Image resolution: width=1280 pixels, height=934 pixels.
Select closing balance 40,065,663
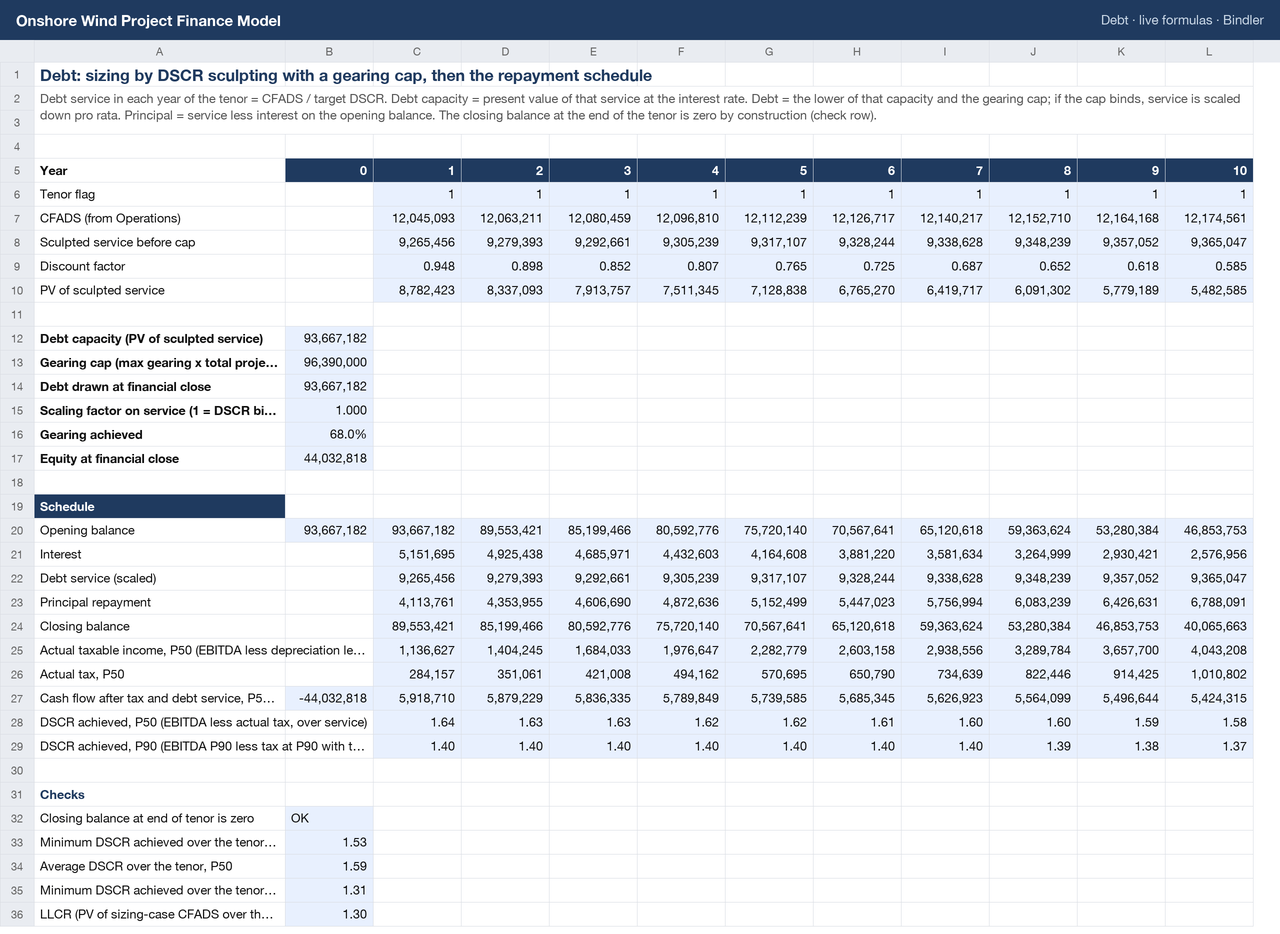click(x=1208, y=626)
